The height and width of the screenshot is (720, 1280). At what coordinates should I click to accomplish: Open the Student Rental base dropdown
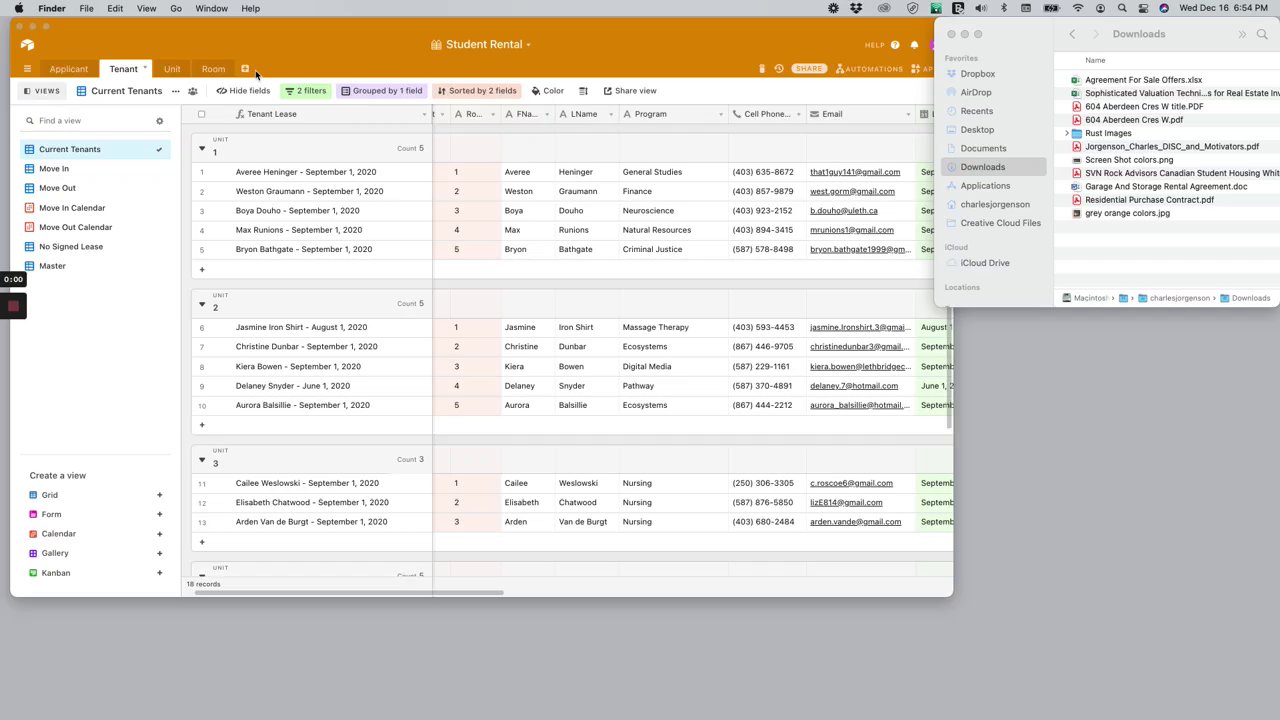tap(481, 44)
